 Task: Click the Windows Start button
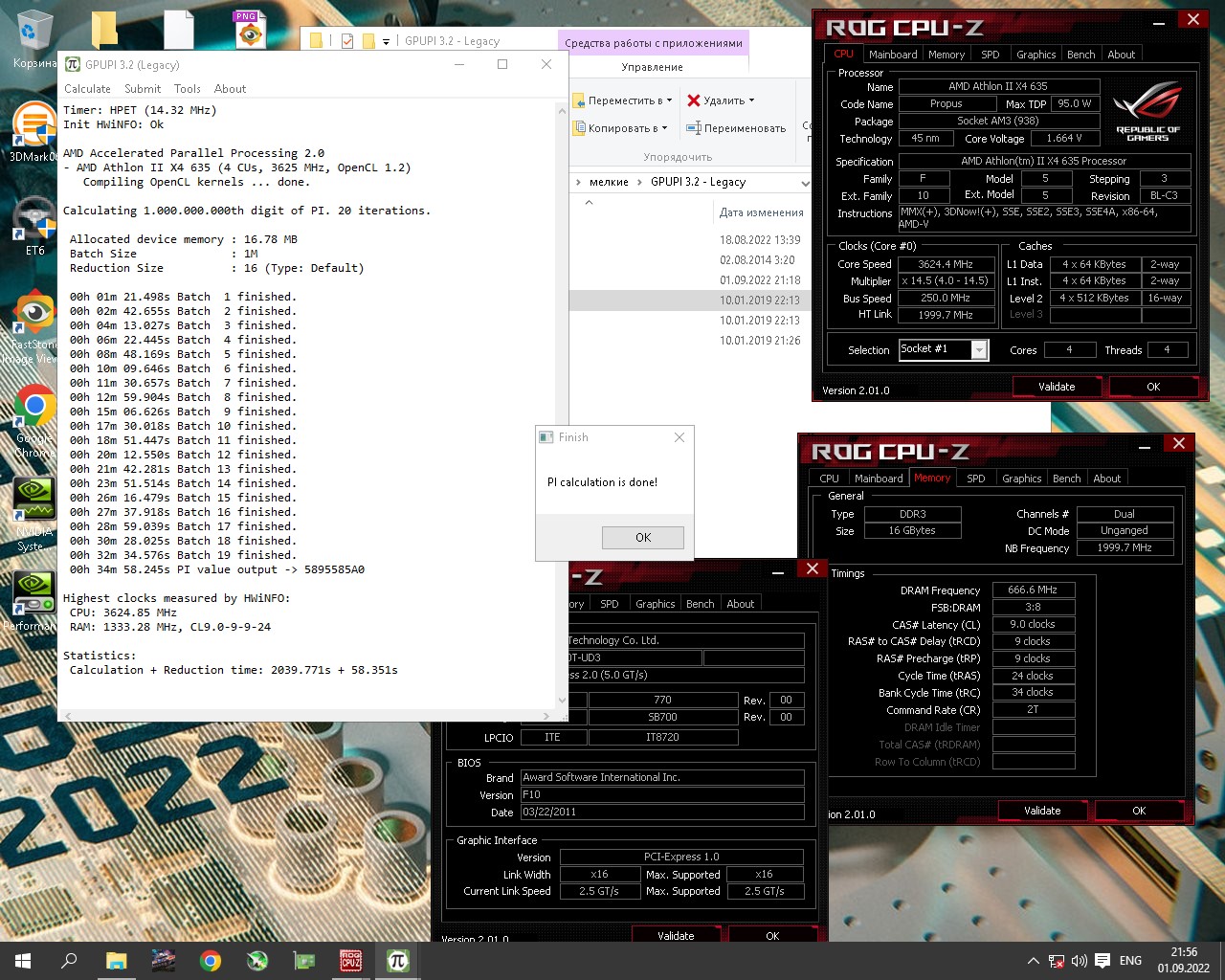coord(23,961)
